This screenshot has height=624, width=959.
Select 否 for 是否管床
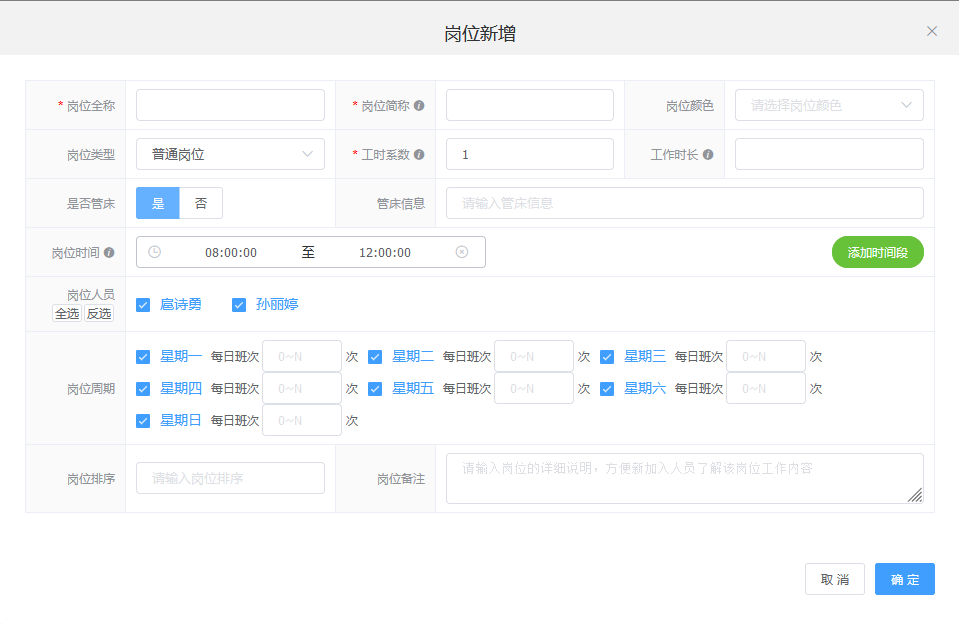[x=201, y=203]
